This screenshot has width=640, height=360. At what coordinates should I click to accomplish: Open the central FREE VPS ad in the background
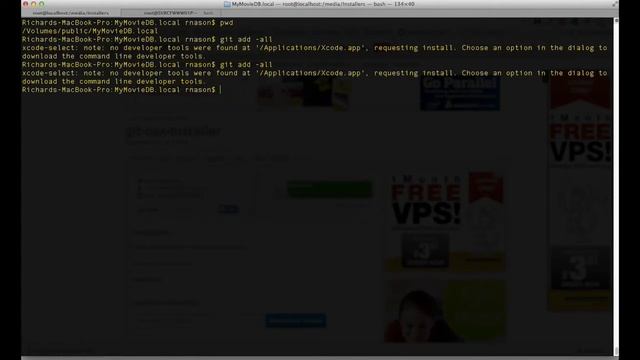(x=445, y=221)
